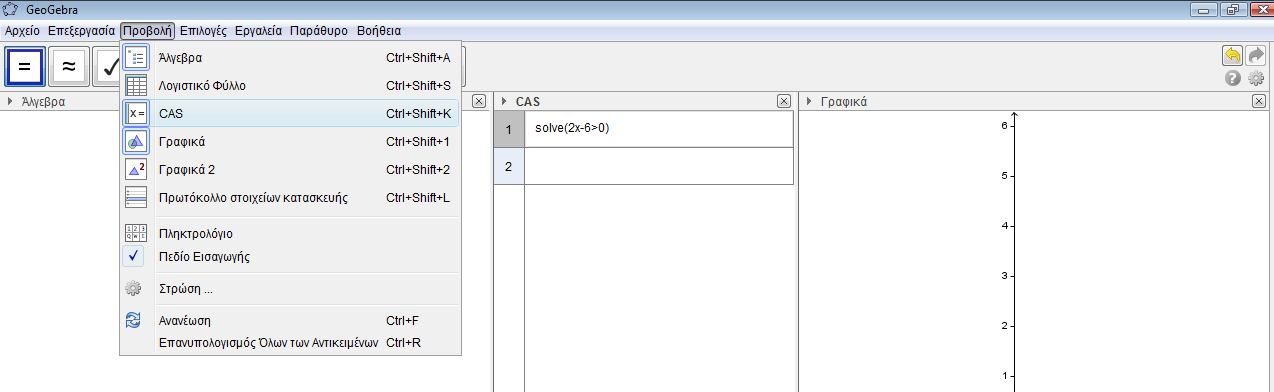Choose Ανανέωση from the menu
The height and width of the screenshot is (392, 1274).
point(290,321)
